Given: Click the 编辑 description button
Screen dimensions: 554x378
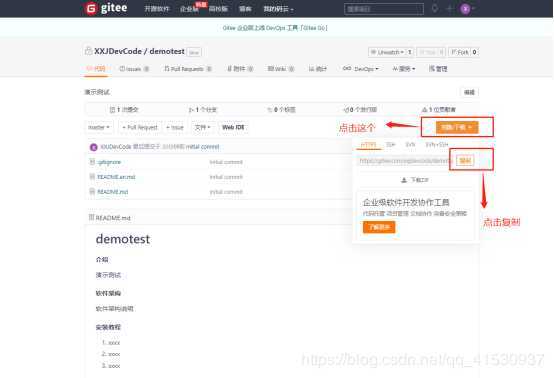Looking at the screenshot, I should point(470,92).
